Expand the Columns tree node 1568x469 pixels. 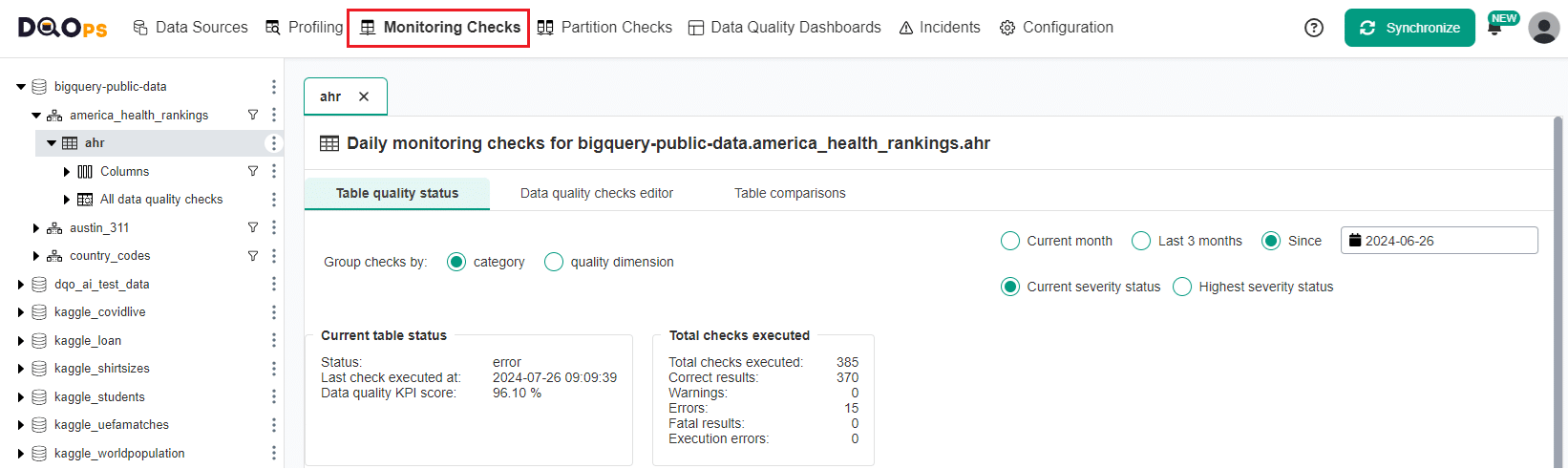[x=67, y=172]
